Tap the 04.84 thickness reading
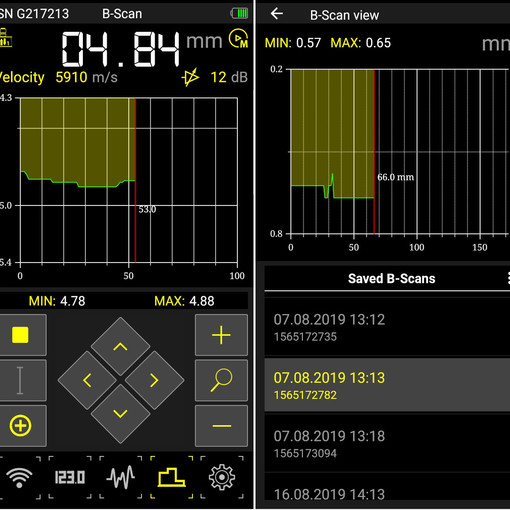 [121, 49]
